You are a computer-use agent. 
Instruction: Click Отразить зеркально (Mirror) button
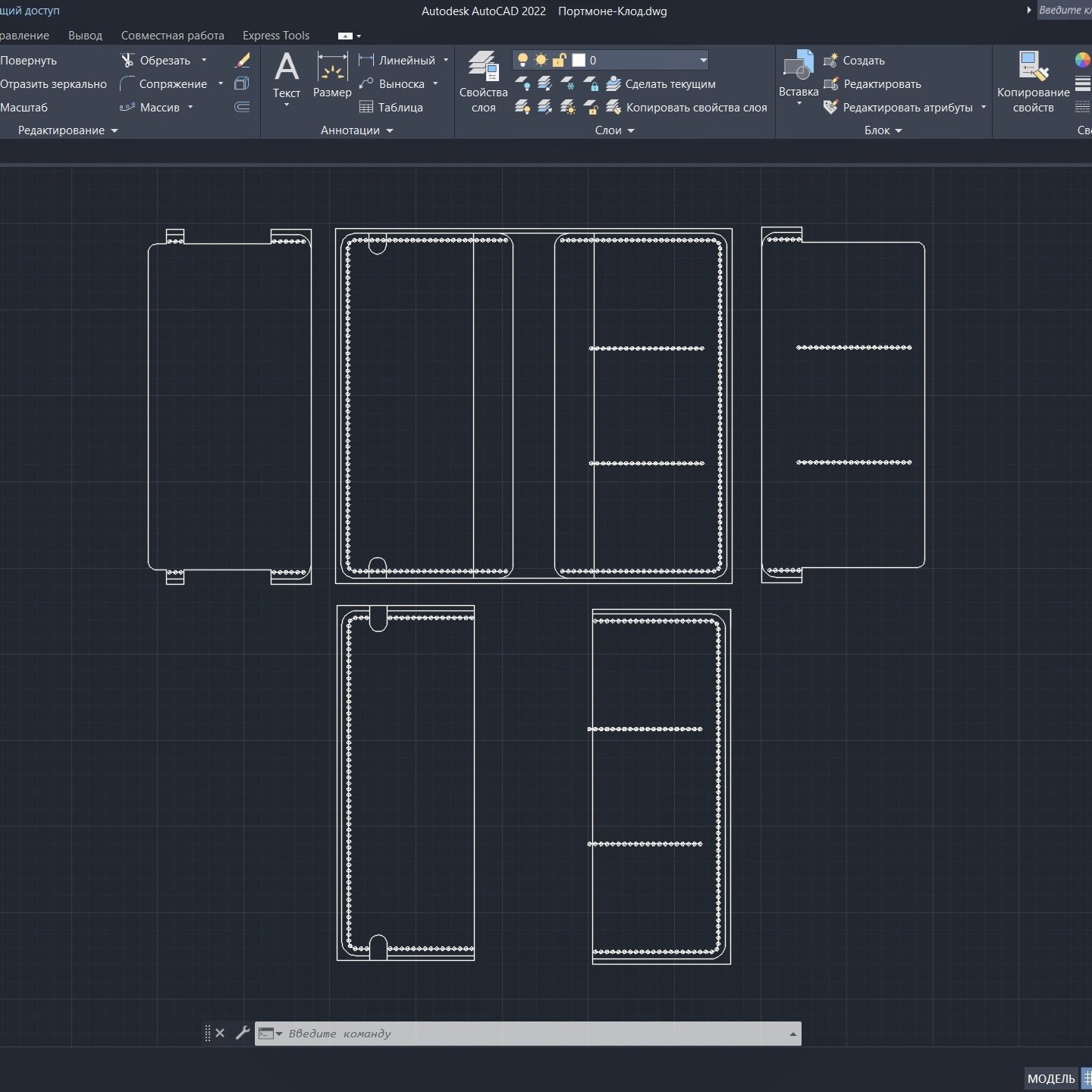[53, 83]
